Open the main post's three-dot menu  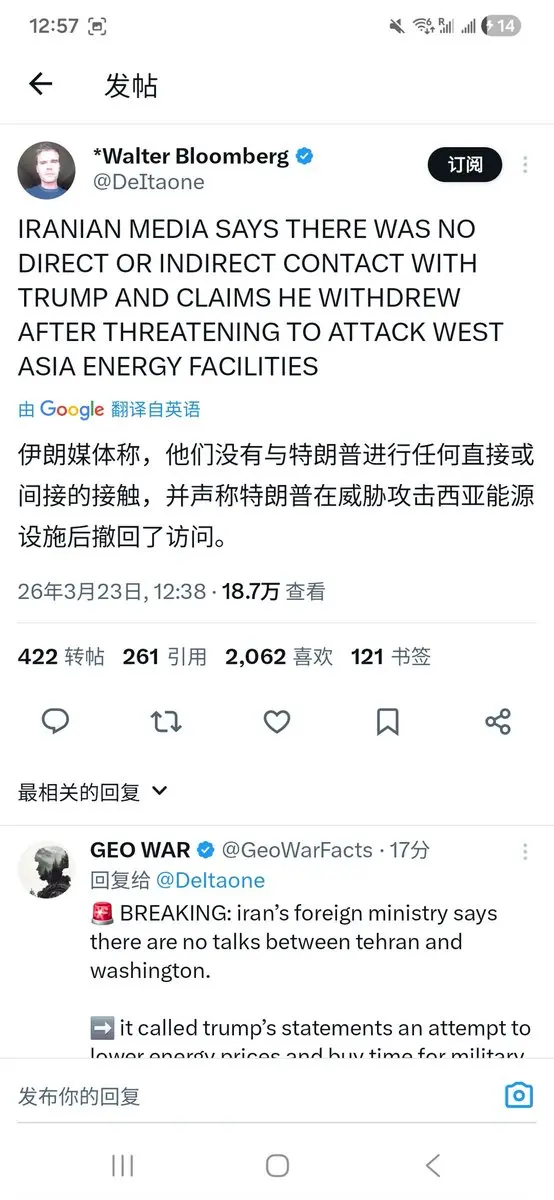pos(526,165)
